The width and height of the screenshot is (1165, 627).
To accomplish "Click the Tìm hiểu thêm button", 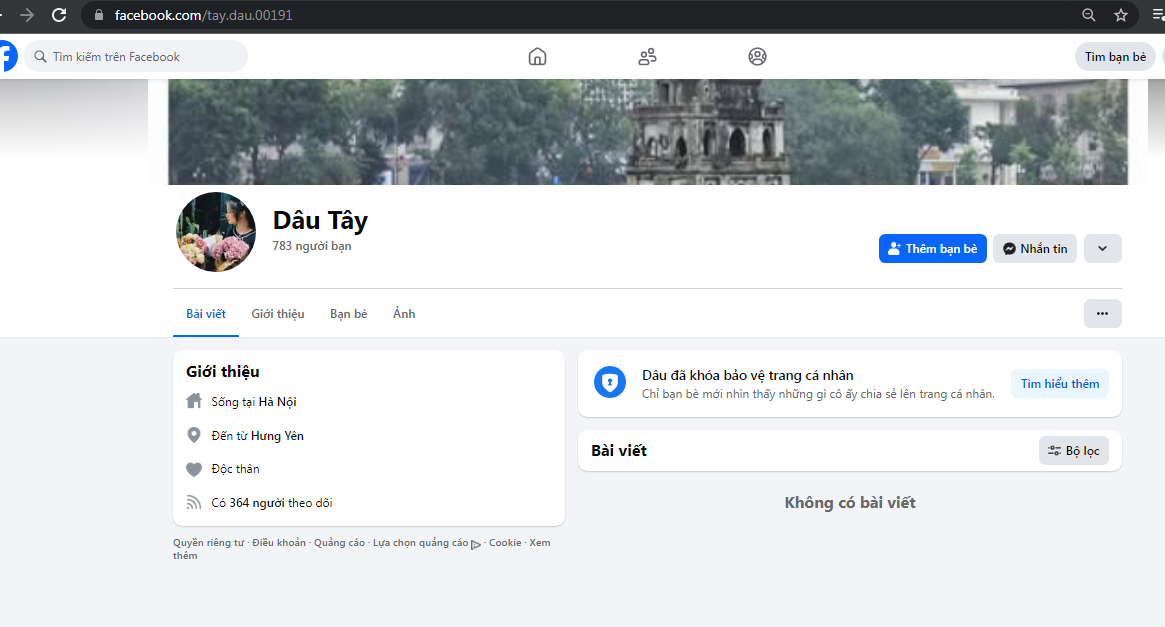I will click(x=1059, y=384).
